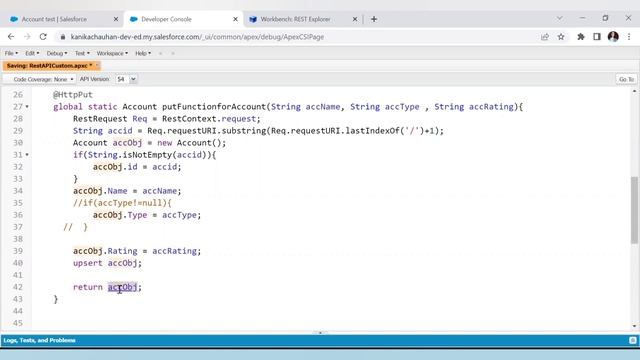Reload the current page

click(43, 37)
